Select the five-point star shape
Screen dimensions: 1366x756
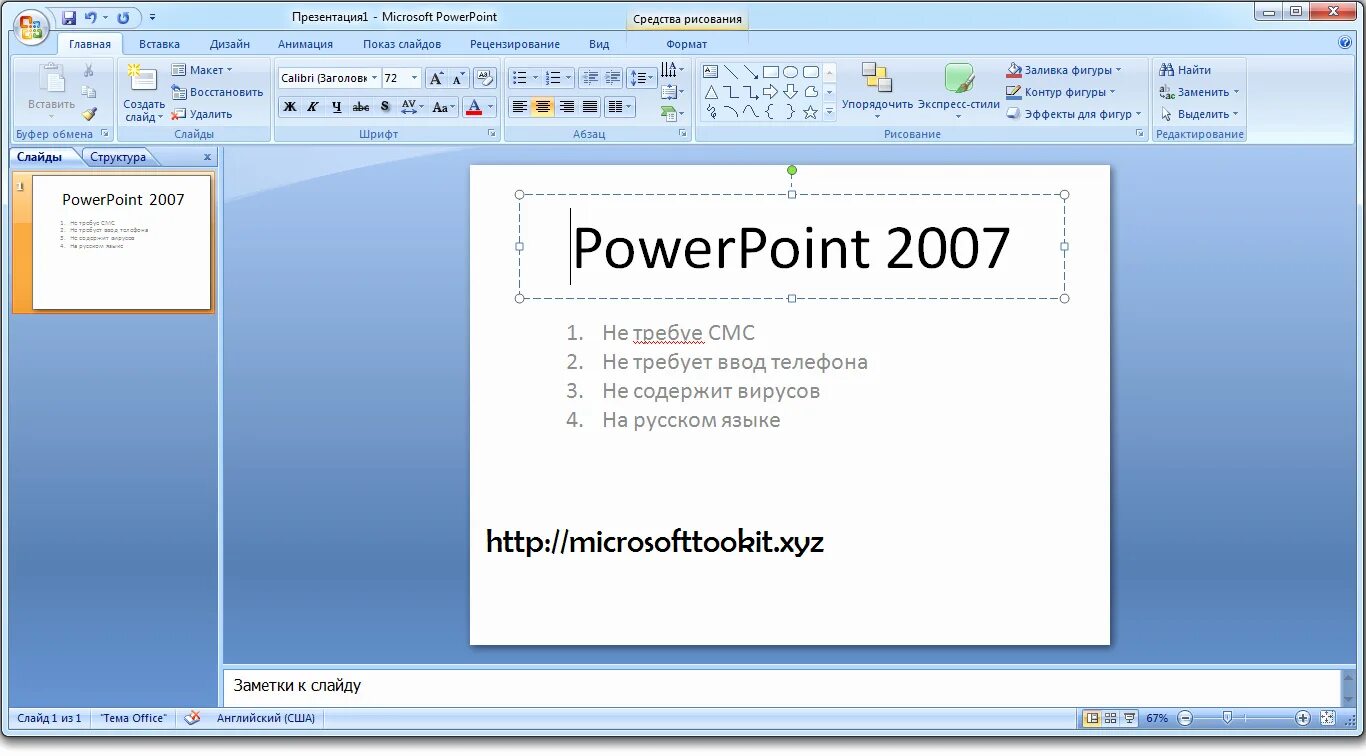click(810, 112)
